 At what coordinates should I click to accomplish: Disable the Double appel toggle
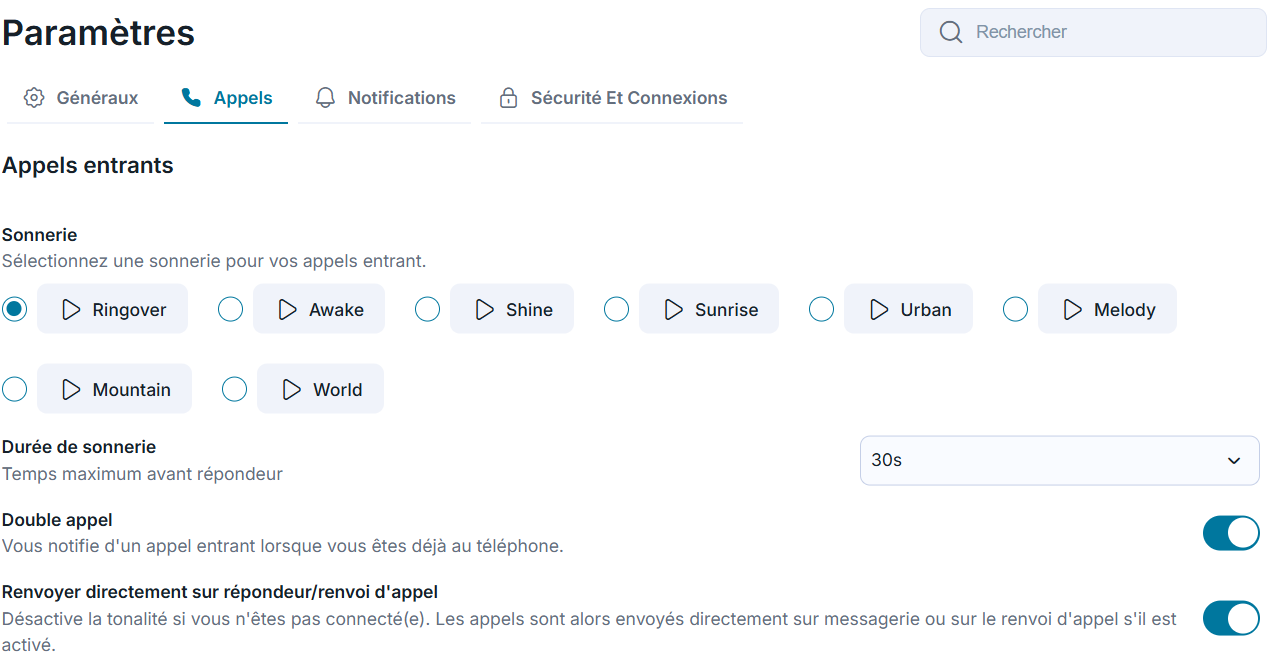1231,533
